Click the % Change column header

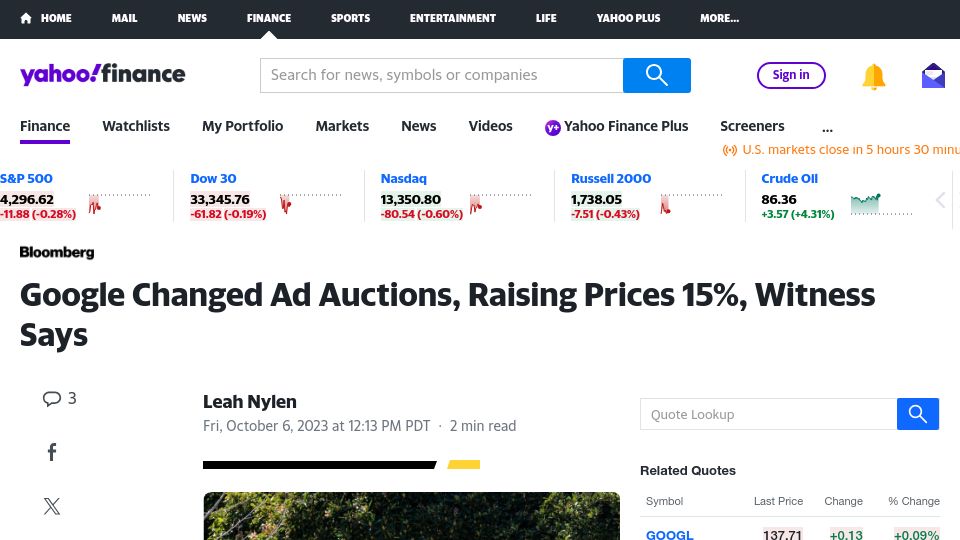(914, 501)
